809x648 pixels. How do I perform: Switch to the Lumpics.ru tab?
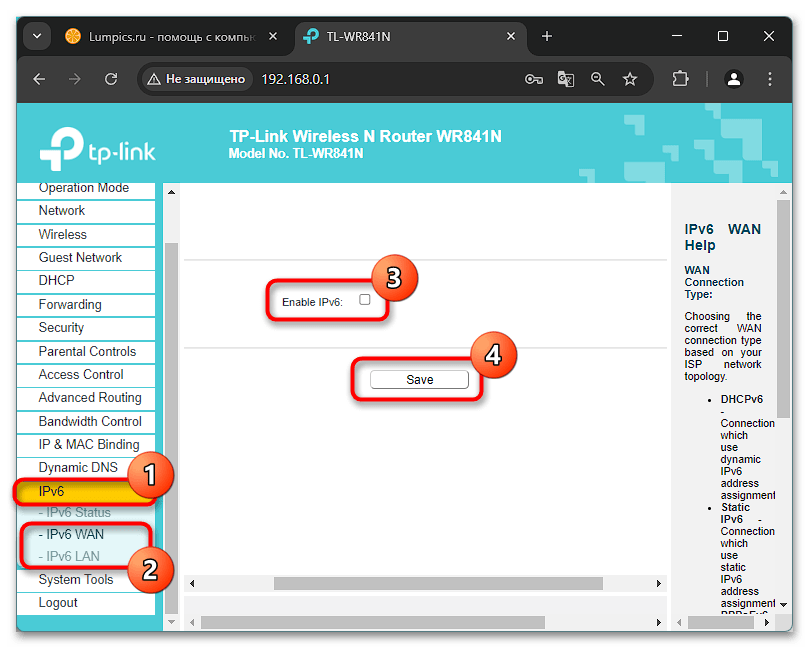point(171,37)
